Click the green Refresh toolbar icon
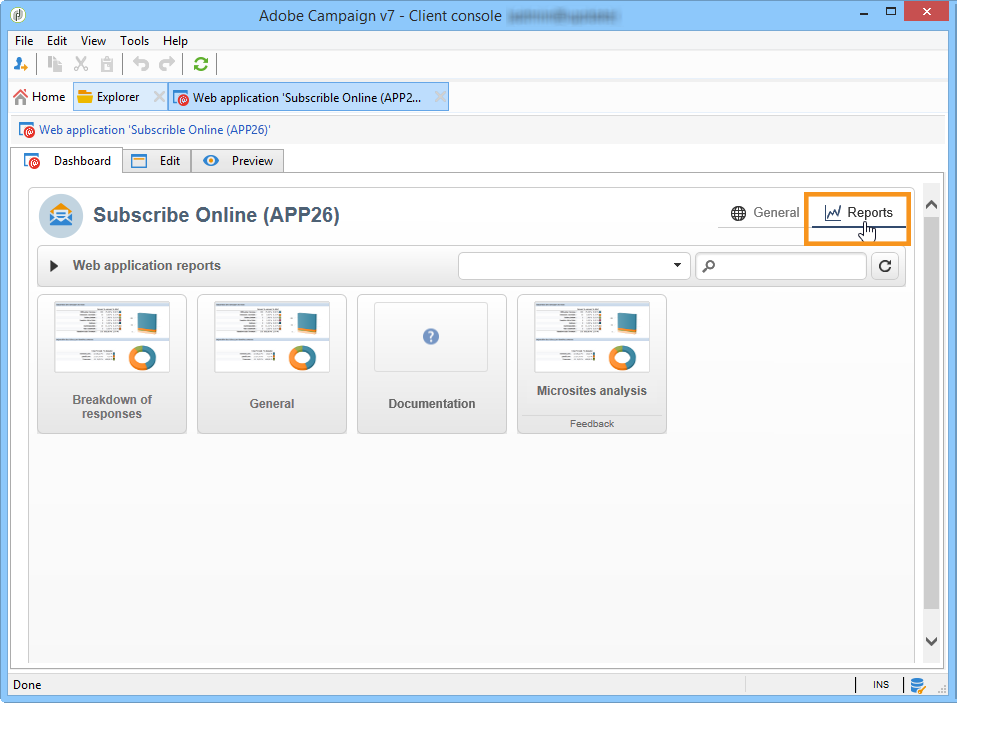 coord(201,64)
